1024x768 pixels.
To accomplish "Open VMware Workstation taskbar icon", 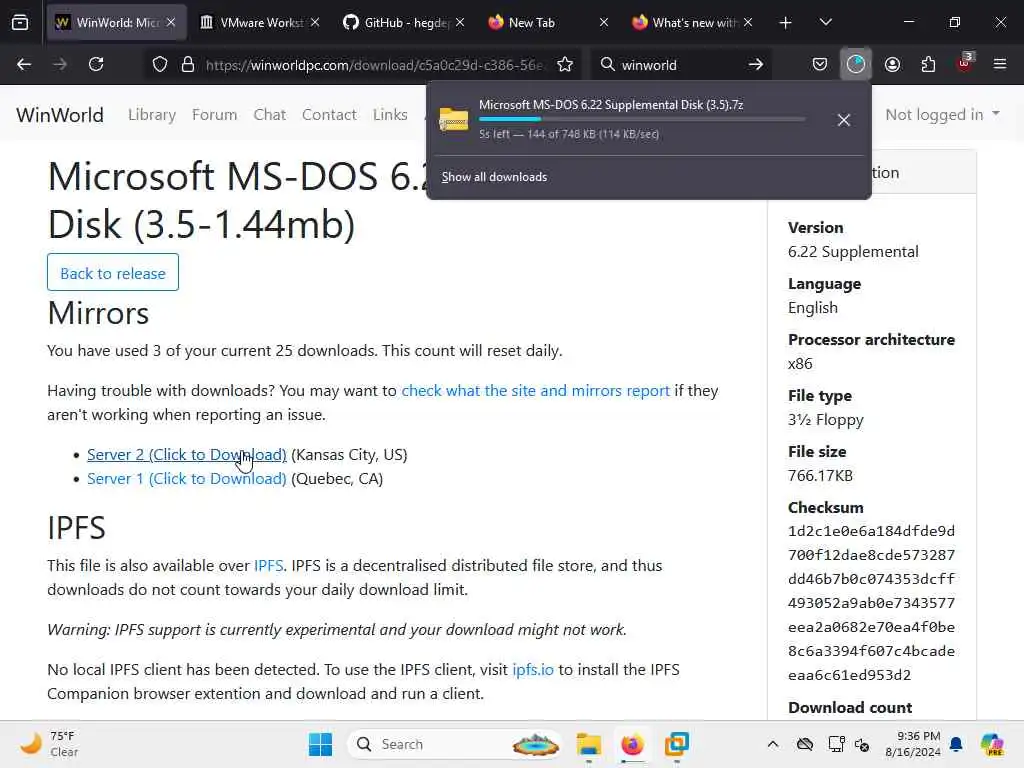I will pos(677,744).
